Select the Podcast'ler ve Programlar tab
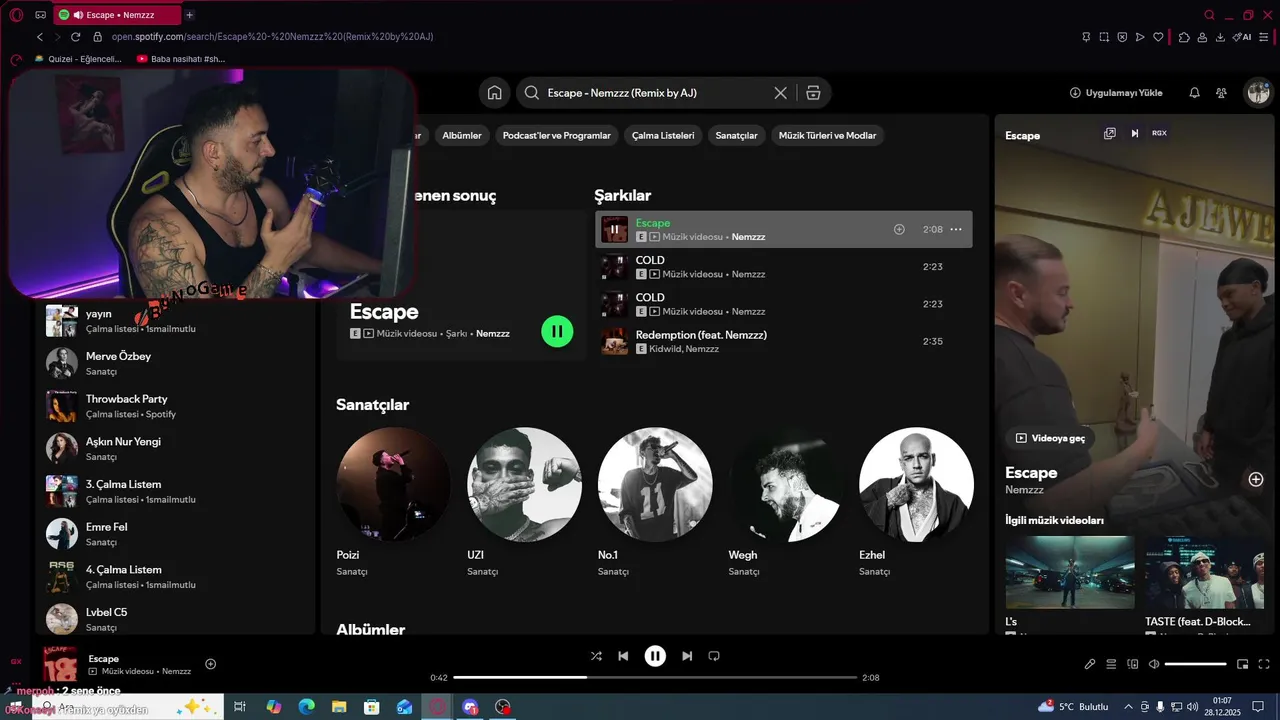This screenshot has width=1280, height=720. 557,135
